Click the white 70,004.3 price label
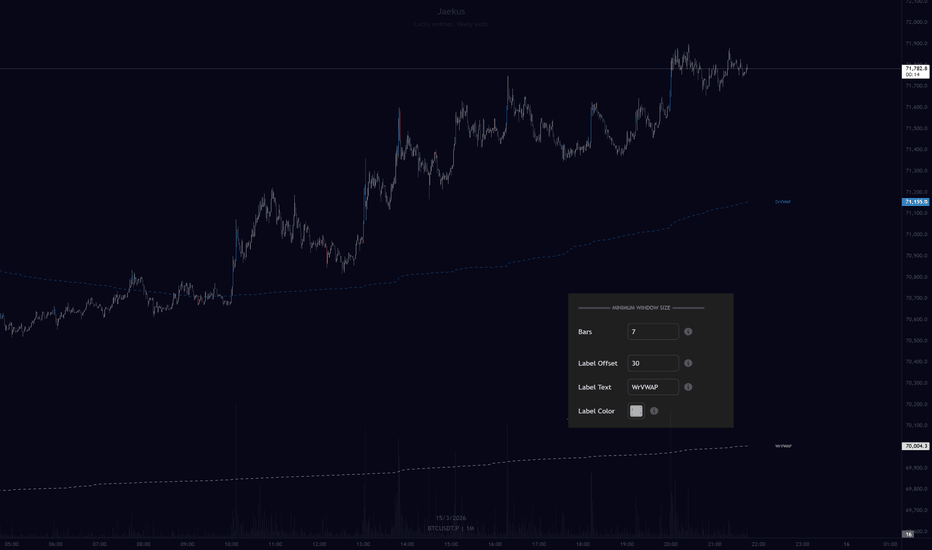The height and width of the screenshot is (550, 932). 916,446
